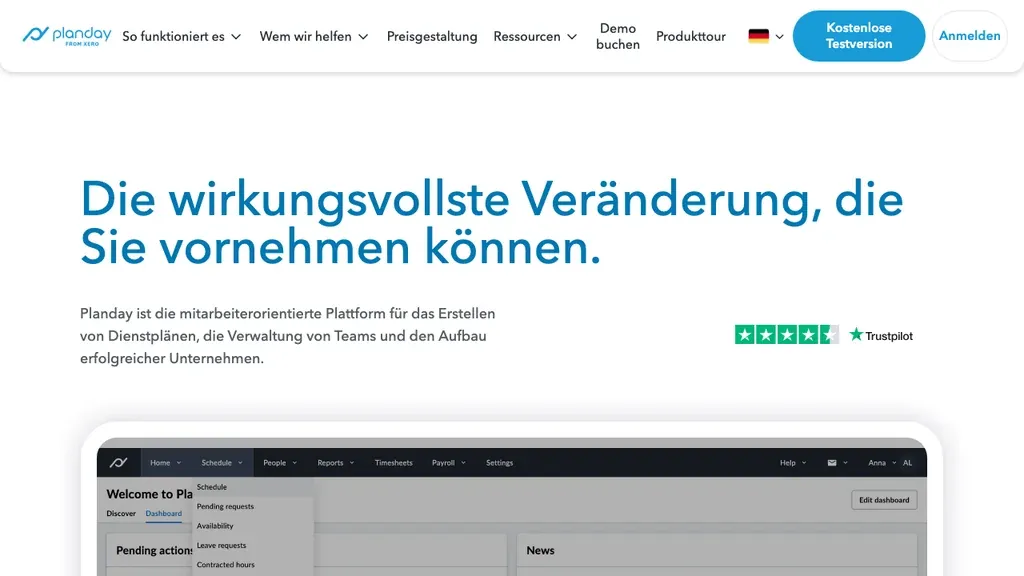Click 'Demo buchen' link
Viewport: 1024px width, 576px height.
[x=618, y=37]
